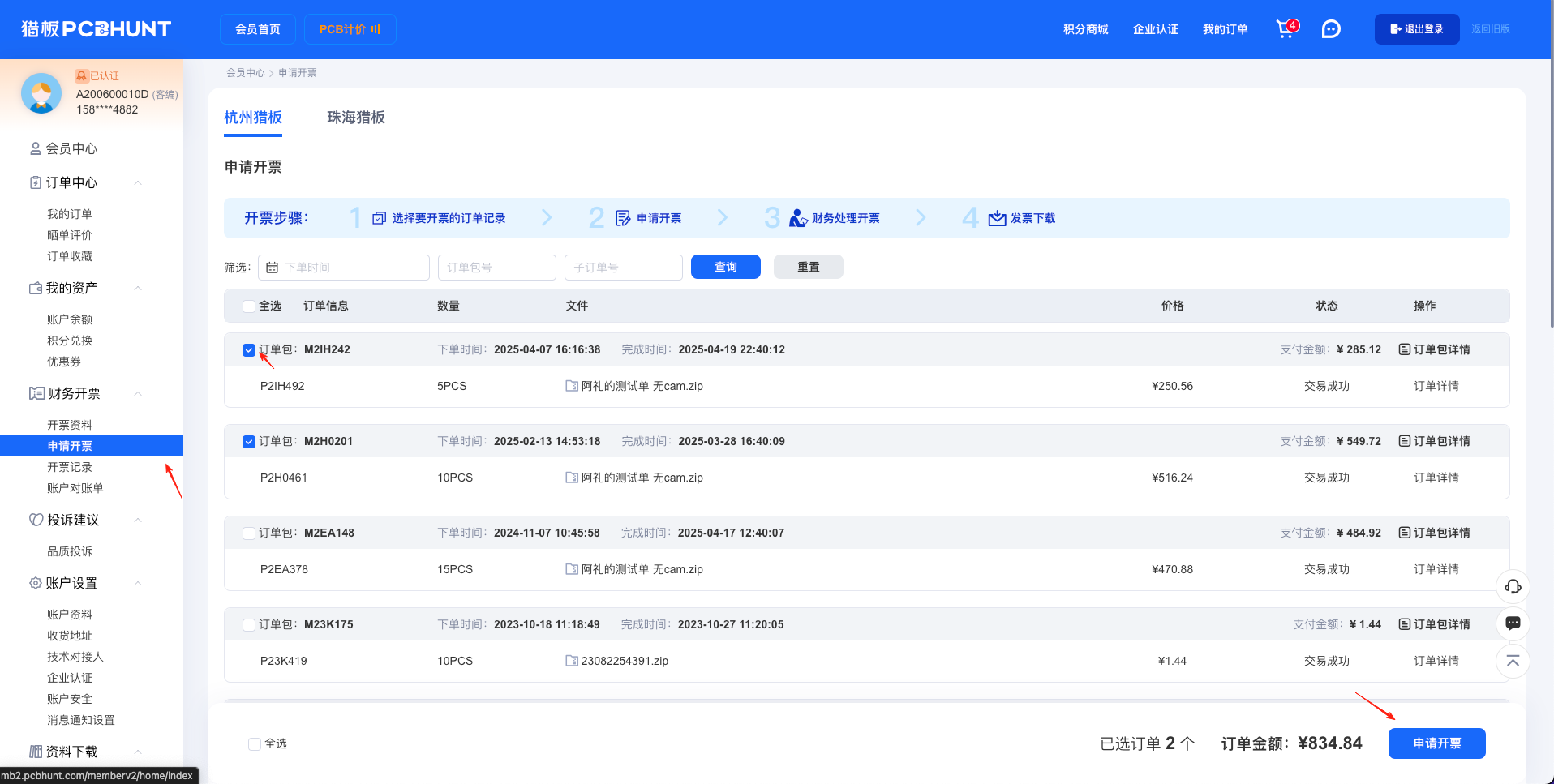Screen dimensions: 1554x784
Task: Click the zip file icon for P23K419
Action: pyautogui.click(x=572, y=661)
